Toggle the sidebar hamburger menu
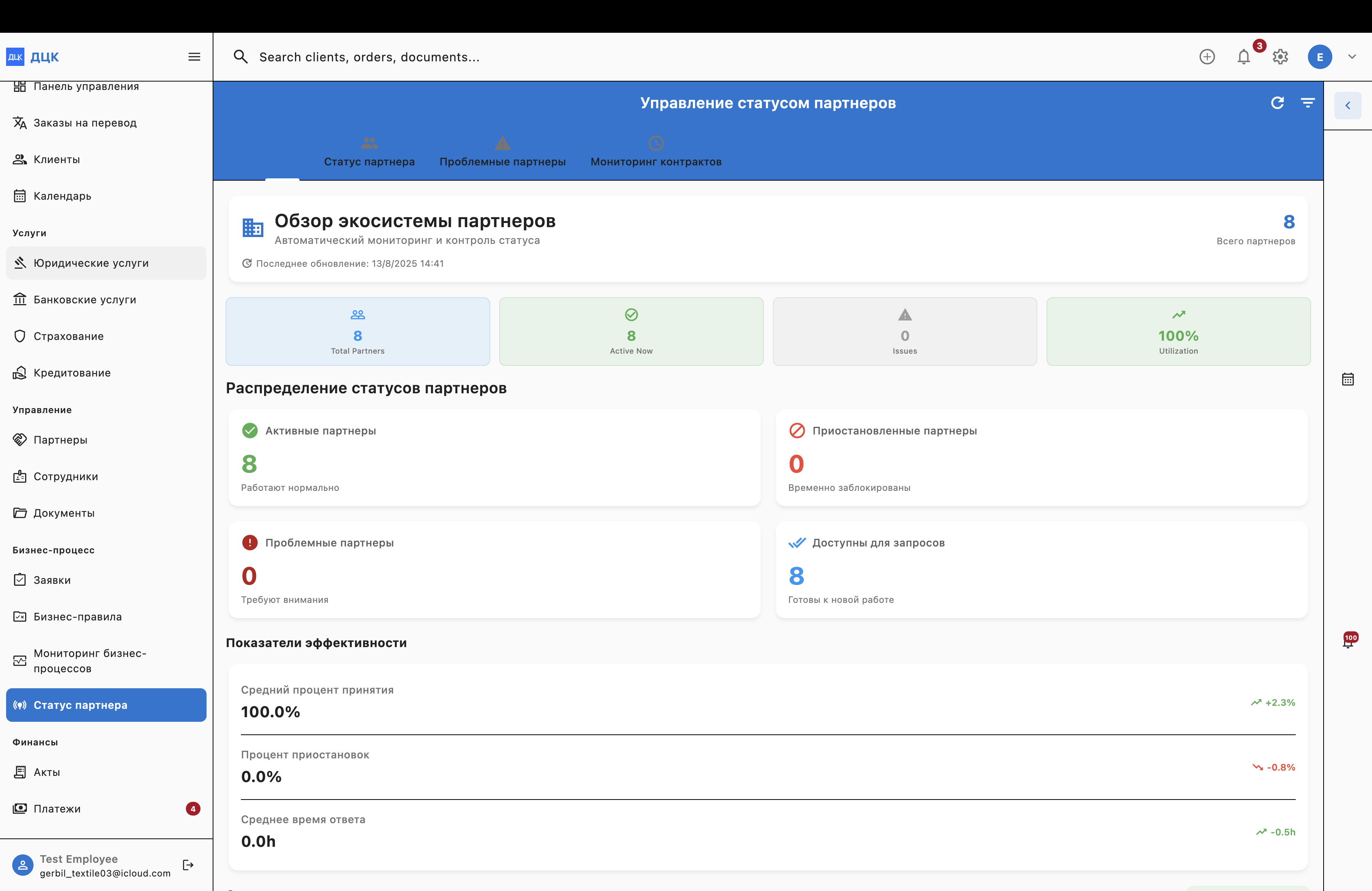 [194, 57]
